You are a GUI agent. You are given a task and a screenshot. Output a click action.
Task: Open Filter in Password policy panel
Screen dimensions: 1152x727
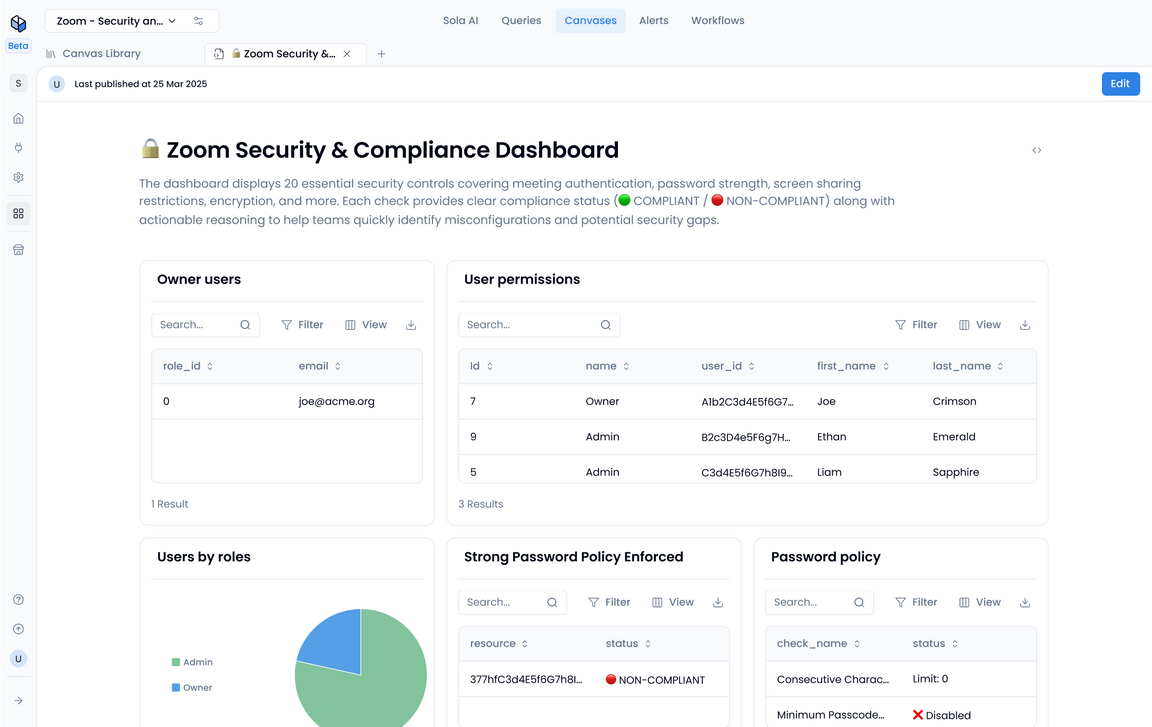pos(916,602)
